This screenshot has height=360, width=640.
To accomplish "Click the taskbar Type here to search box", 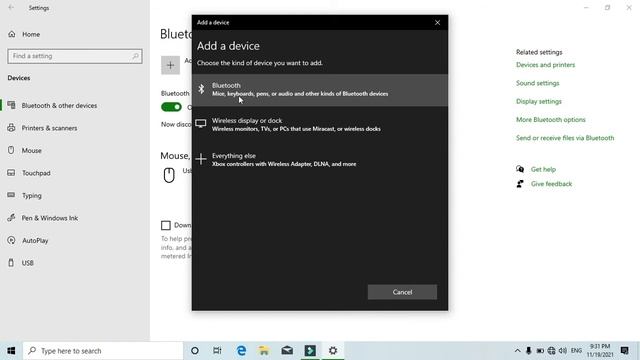I will (x=103, y=351).
